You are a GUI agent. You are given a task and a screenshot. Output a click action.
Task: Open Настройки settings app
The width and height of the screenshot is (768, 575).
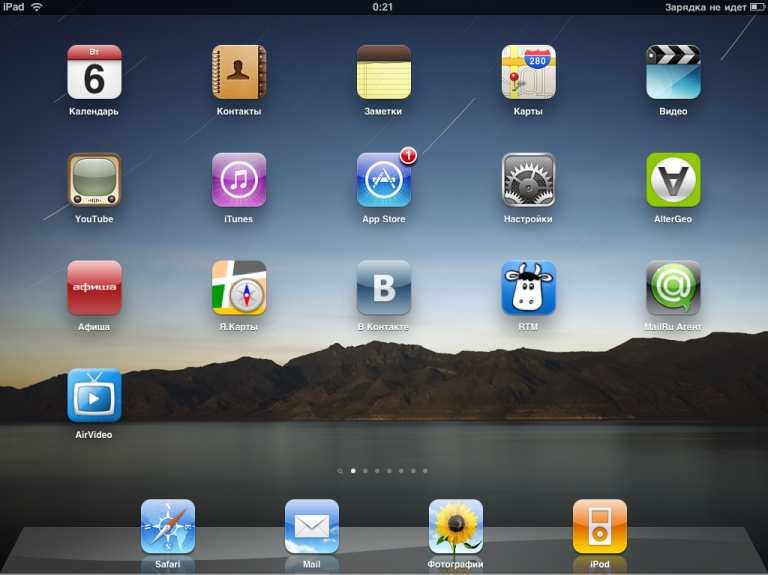(x=528, y=180)
